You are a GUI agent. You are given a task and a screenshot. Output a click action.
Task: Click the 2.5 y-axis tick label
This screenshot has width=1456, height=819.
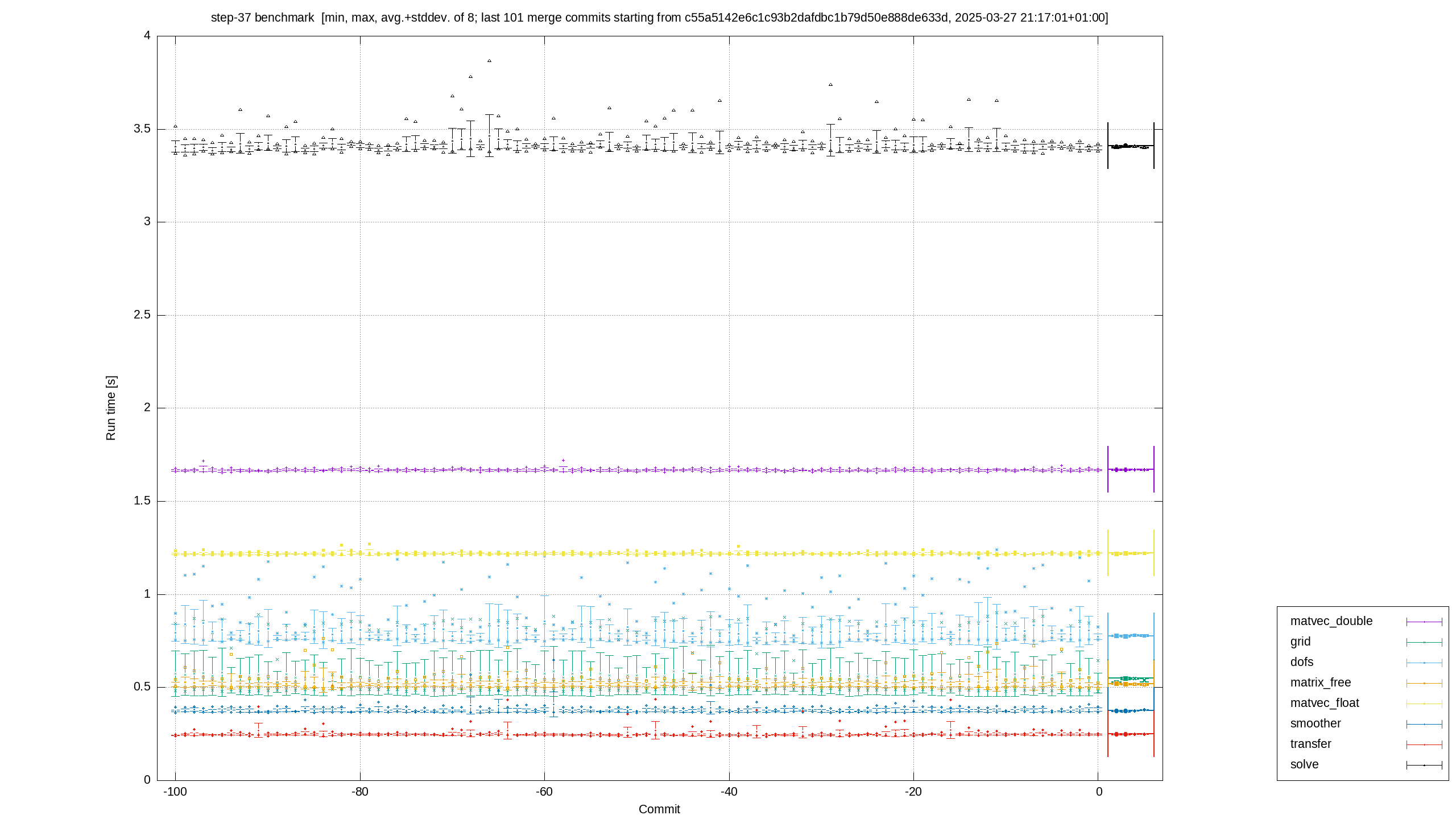tap(142, 315)
